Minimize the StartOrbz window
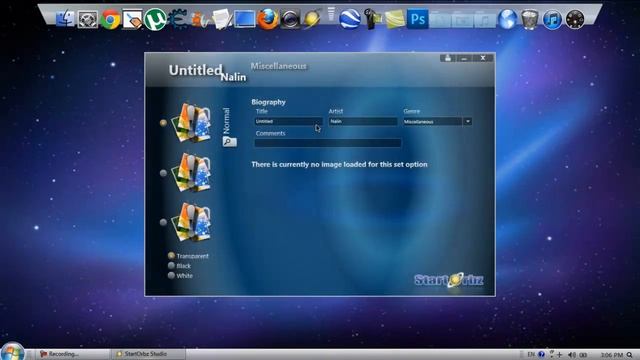640x360 pixels. coord(464,58)
